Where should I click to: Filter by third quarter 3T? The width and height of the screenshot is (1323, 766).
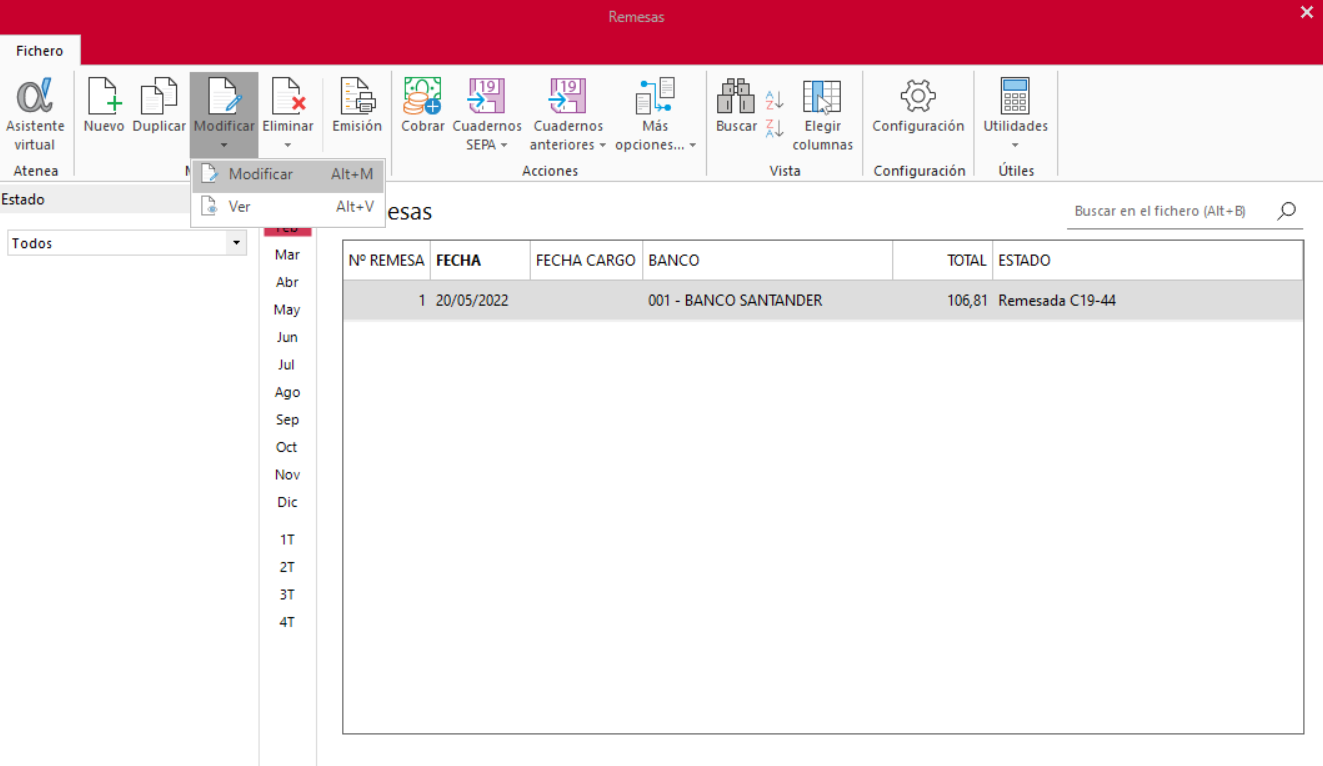[x=287, y=594]
